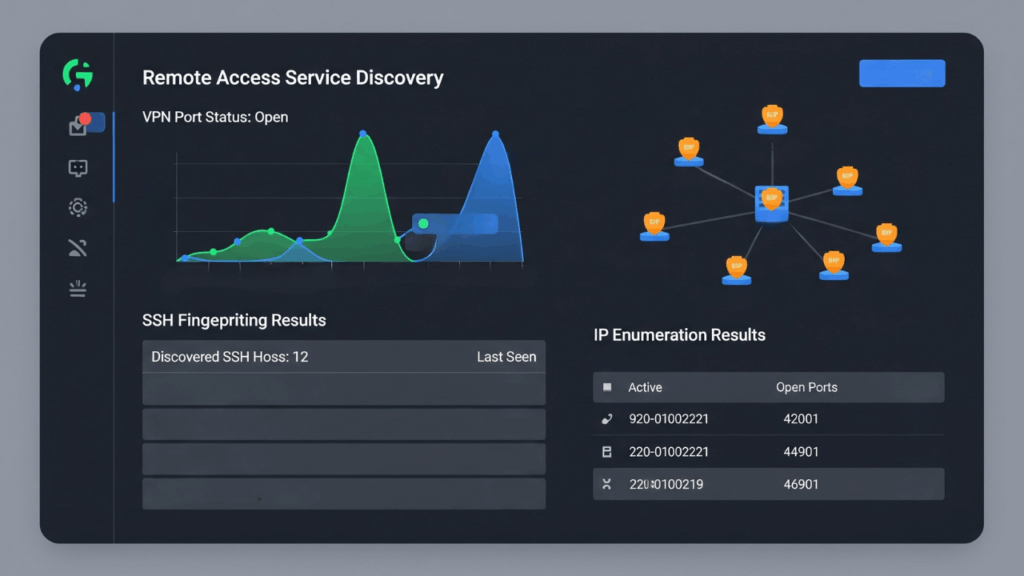Click the Open Ports column header
This screenshot has width=1024, height=576.
click(x=806, y=387)
